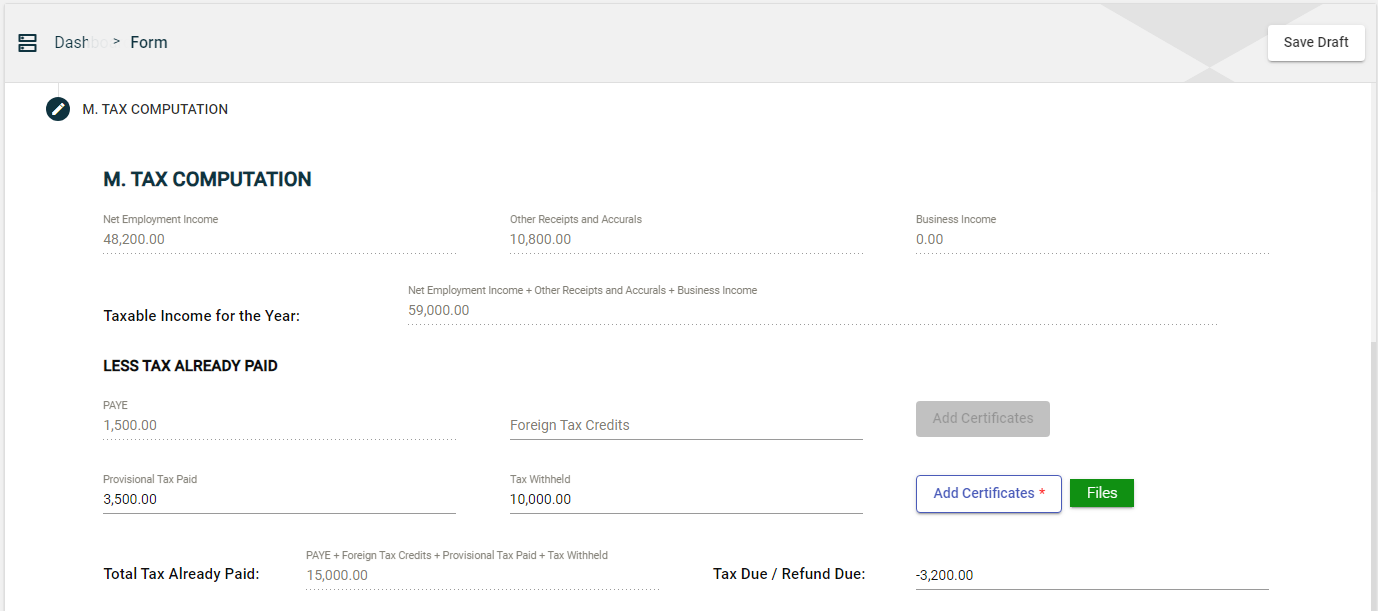Click the PAYE amount field
The width and height of the screenshot is (1378, 611).
[279, 426]
